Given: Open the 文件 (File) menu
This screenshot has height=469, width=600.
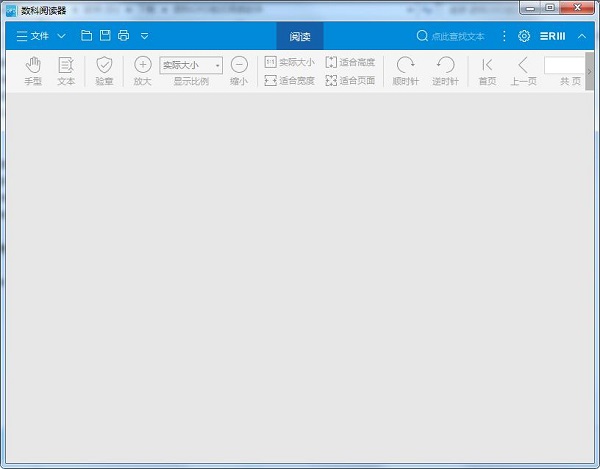Looking at the screenshot, I should [40, 36].
